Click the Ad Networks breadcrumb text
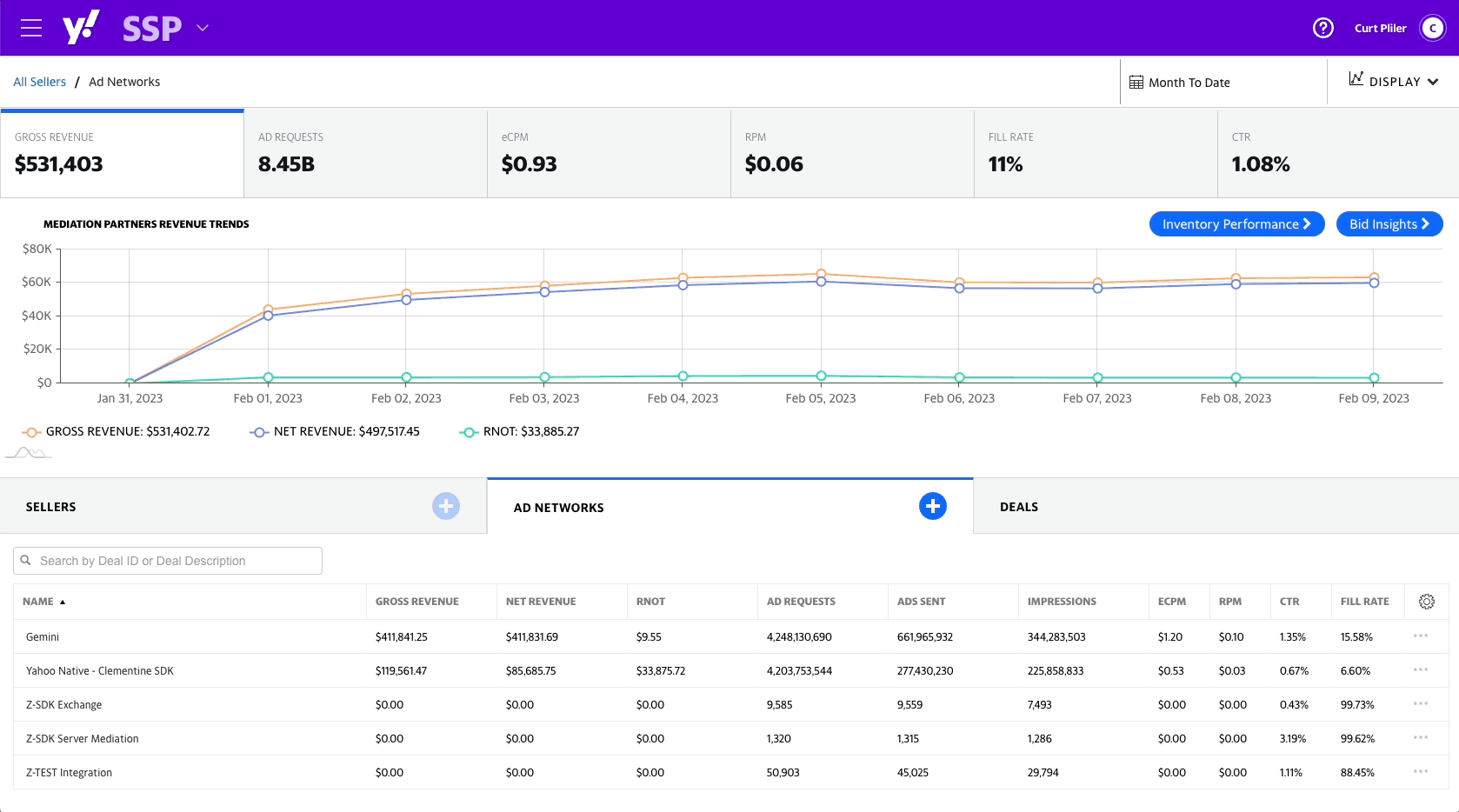The width and height of the screenshot is (1459, 812). coord(124,82)
